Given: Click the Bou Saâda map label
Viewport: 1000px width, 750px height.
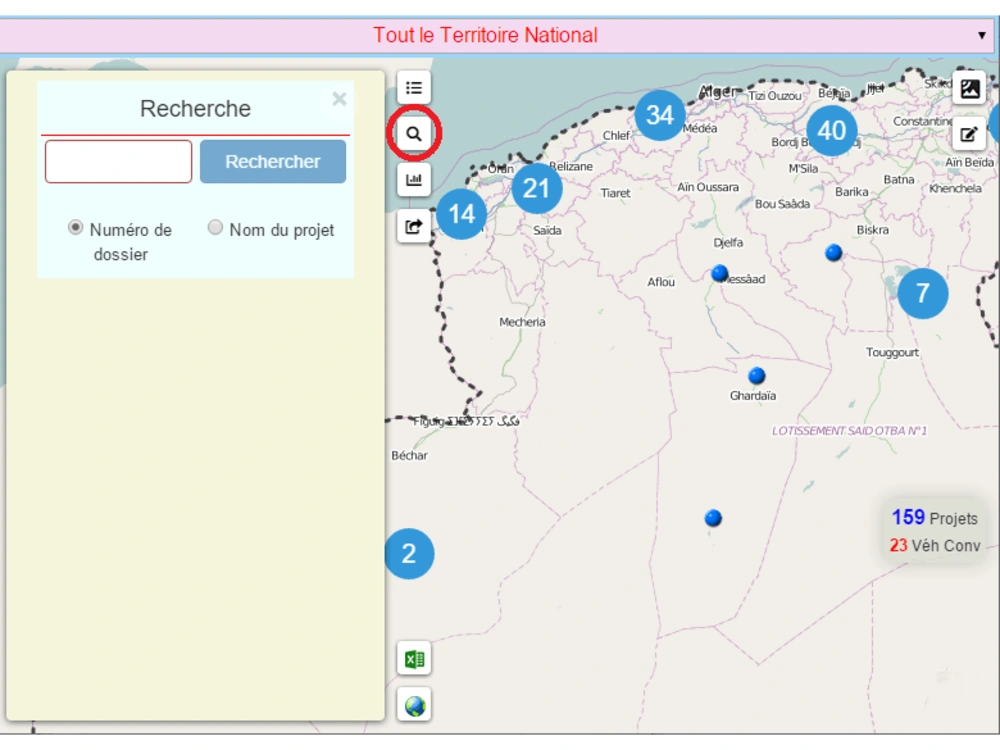Looking at the screenshot, I should 782,204.
